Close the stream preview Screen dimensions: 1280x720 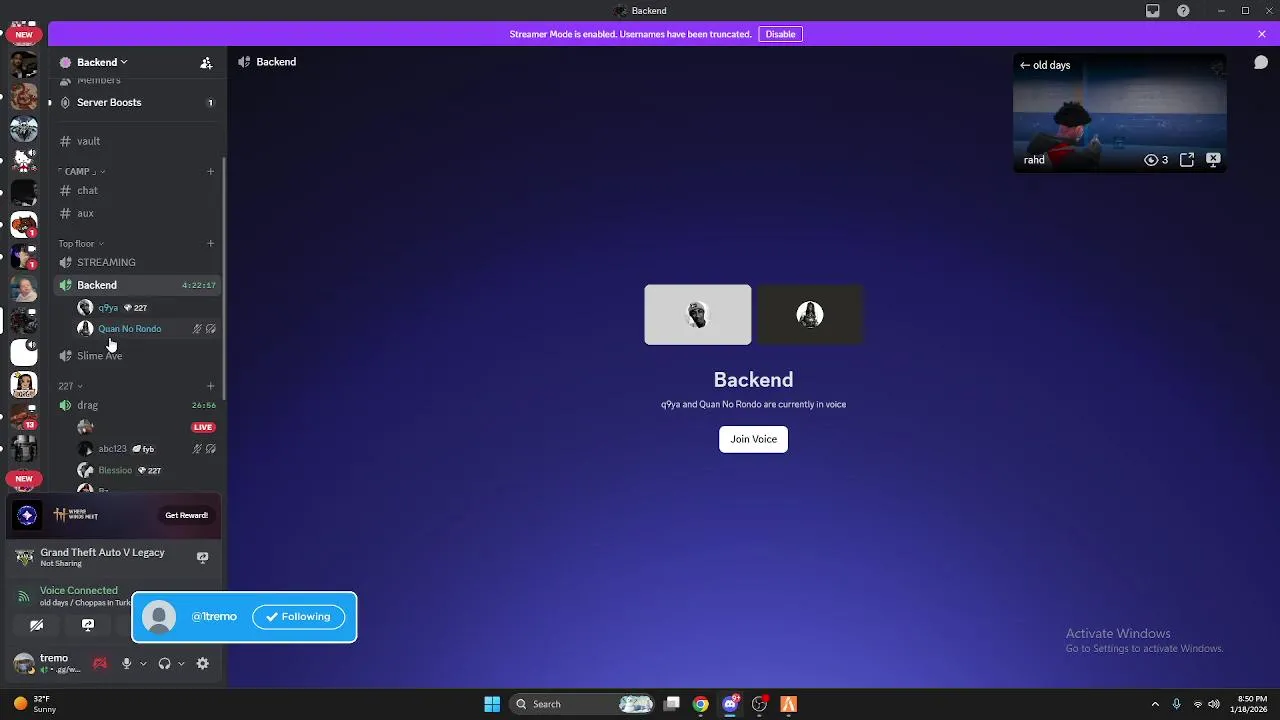click(1213, 159)
